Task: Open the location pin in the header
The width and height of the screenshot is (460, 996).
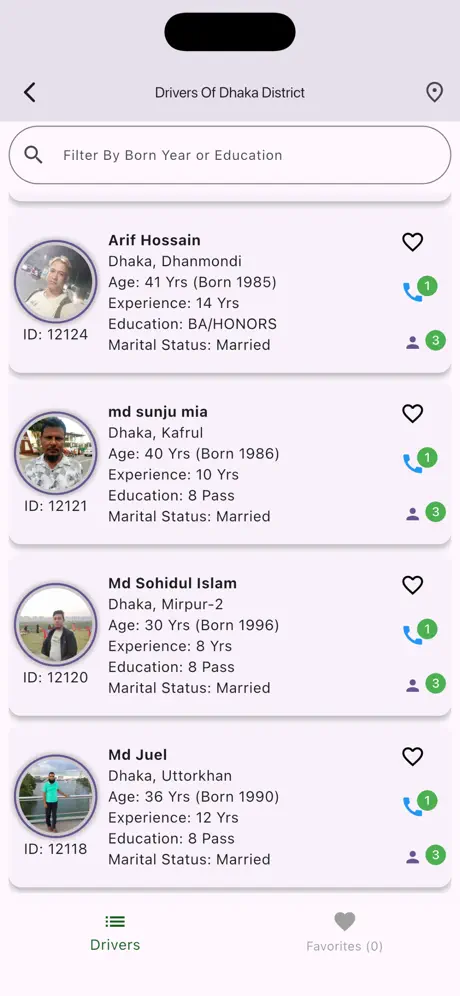Action: coord(434,93)
